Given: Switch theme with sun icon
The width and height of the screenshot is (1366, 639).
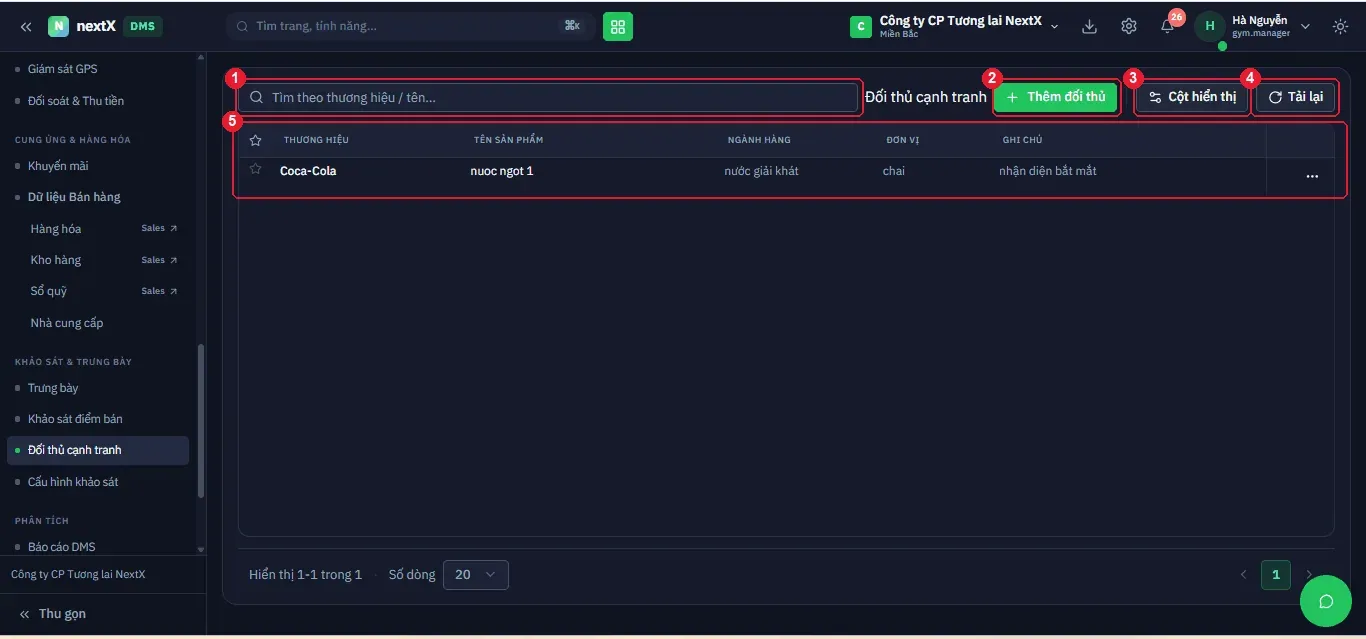Looking at the screenshot, I should pyautogui.click(x=1340, y=26).
